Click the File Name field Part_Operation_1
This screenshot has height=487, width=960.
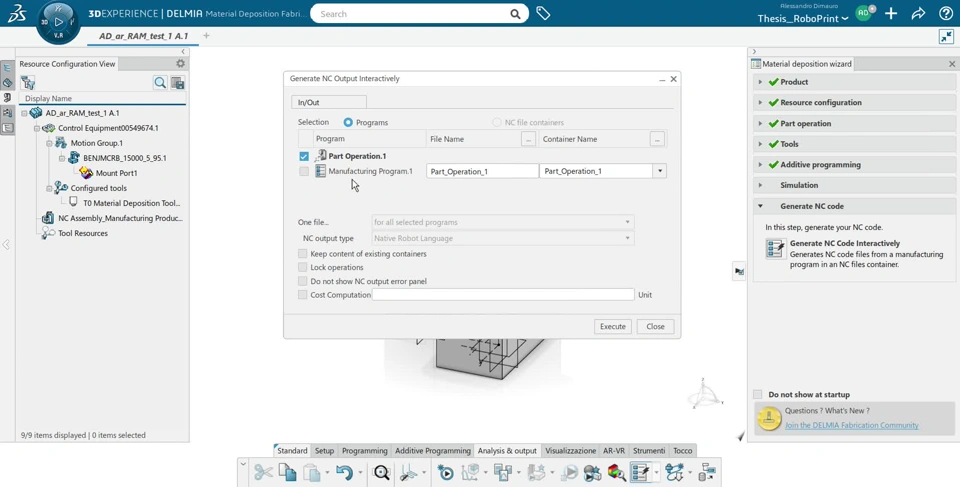tap(482, 171)
